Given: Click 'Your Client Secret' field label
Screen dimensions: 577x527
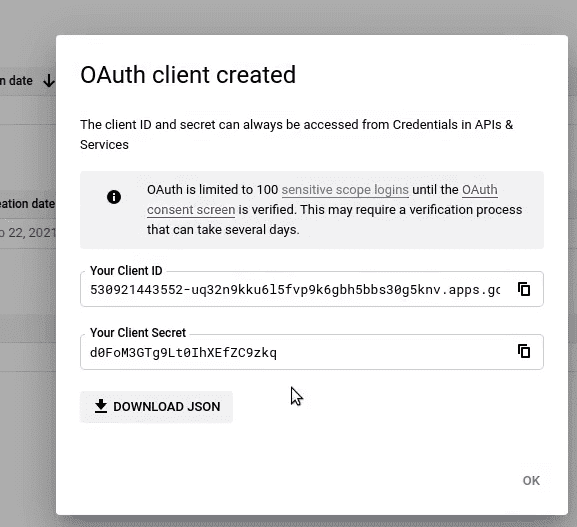Looking at the screenshot, I should (x=138, y=333).
